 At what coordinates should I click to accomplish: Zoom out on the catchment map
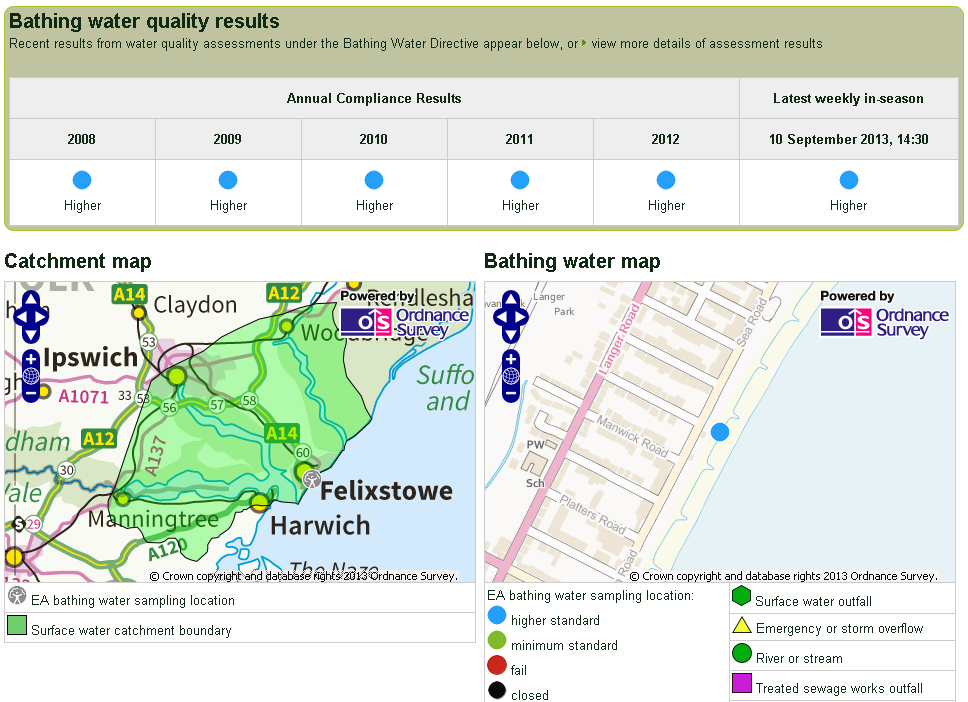(x=31, y=393)
